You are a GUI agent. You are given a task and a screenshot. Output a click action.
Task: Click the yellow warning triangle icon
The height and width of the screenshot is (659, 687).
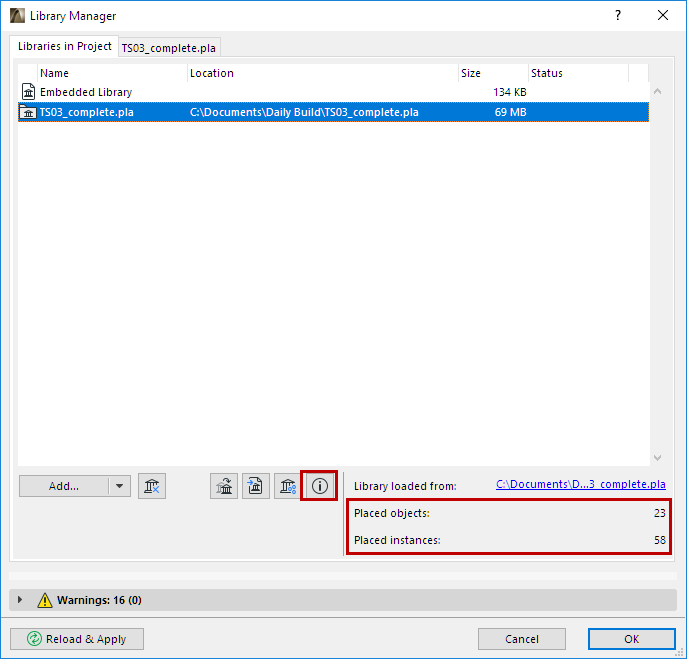point(45,600)
